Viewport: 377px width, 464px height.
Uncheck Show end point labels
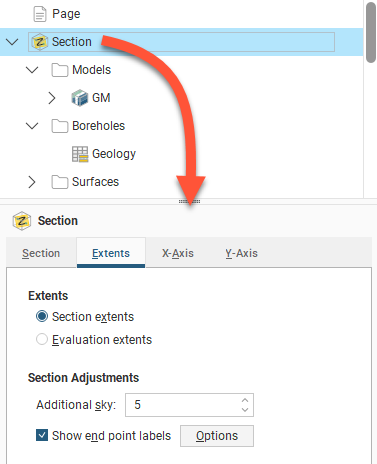(x=42, y=435)
